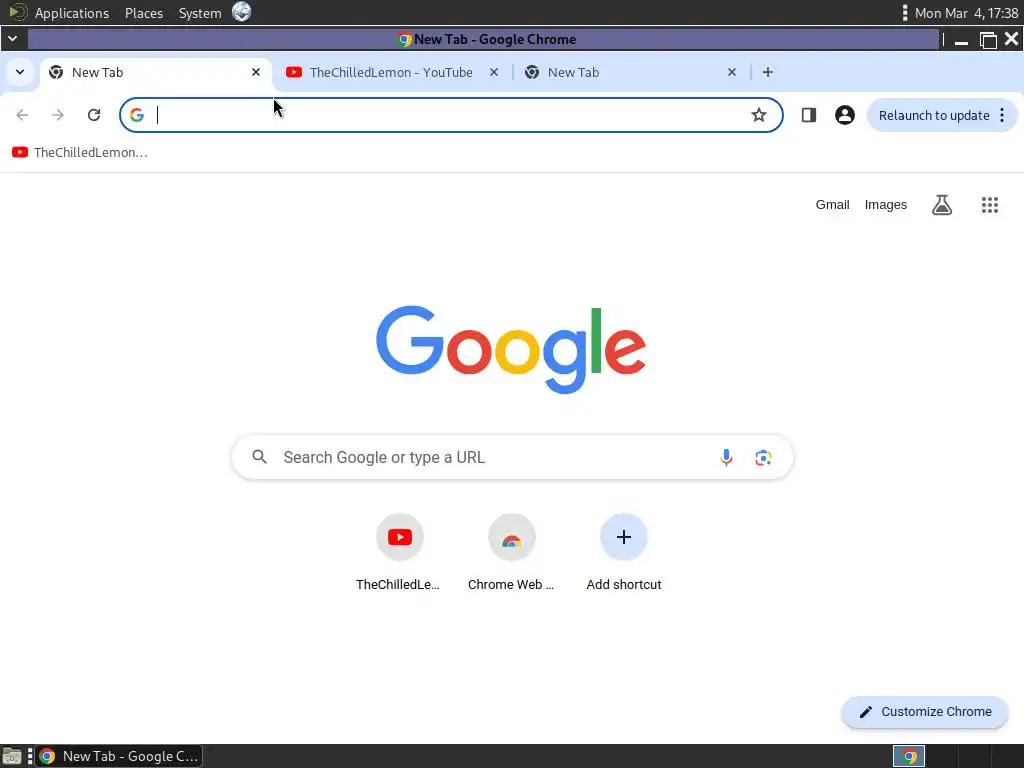Select New Tab - Google Chrome taskbar button
Image resolution: width=1024 pixels, height=768 pixels.
pyautogui.click(x=119, y=756)
